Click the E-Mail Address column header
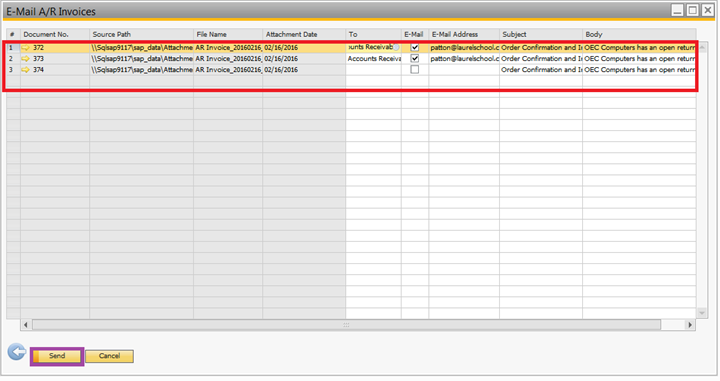The width and height of the screenshot is (720, 381). pyautogui.click(x=464, y=34)
